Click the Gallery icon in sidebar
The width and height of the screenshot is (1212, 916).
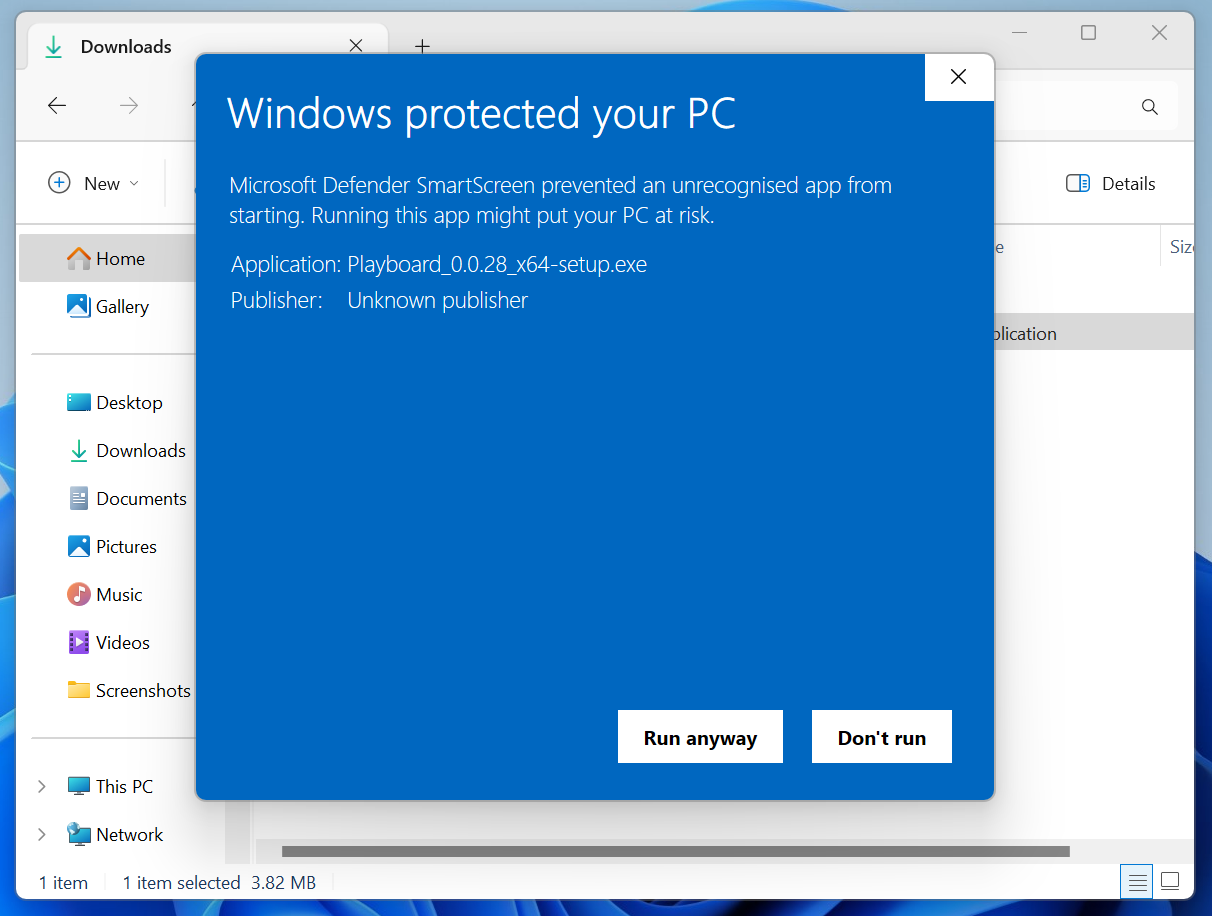tap(79, 307)
